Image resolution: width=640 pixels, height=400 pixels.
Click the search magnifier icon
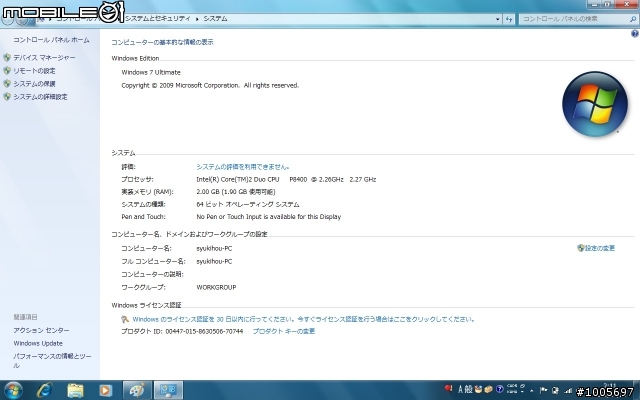pyautogui.click(x=633, y=19)
